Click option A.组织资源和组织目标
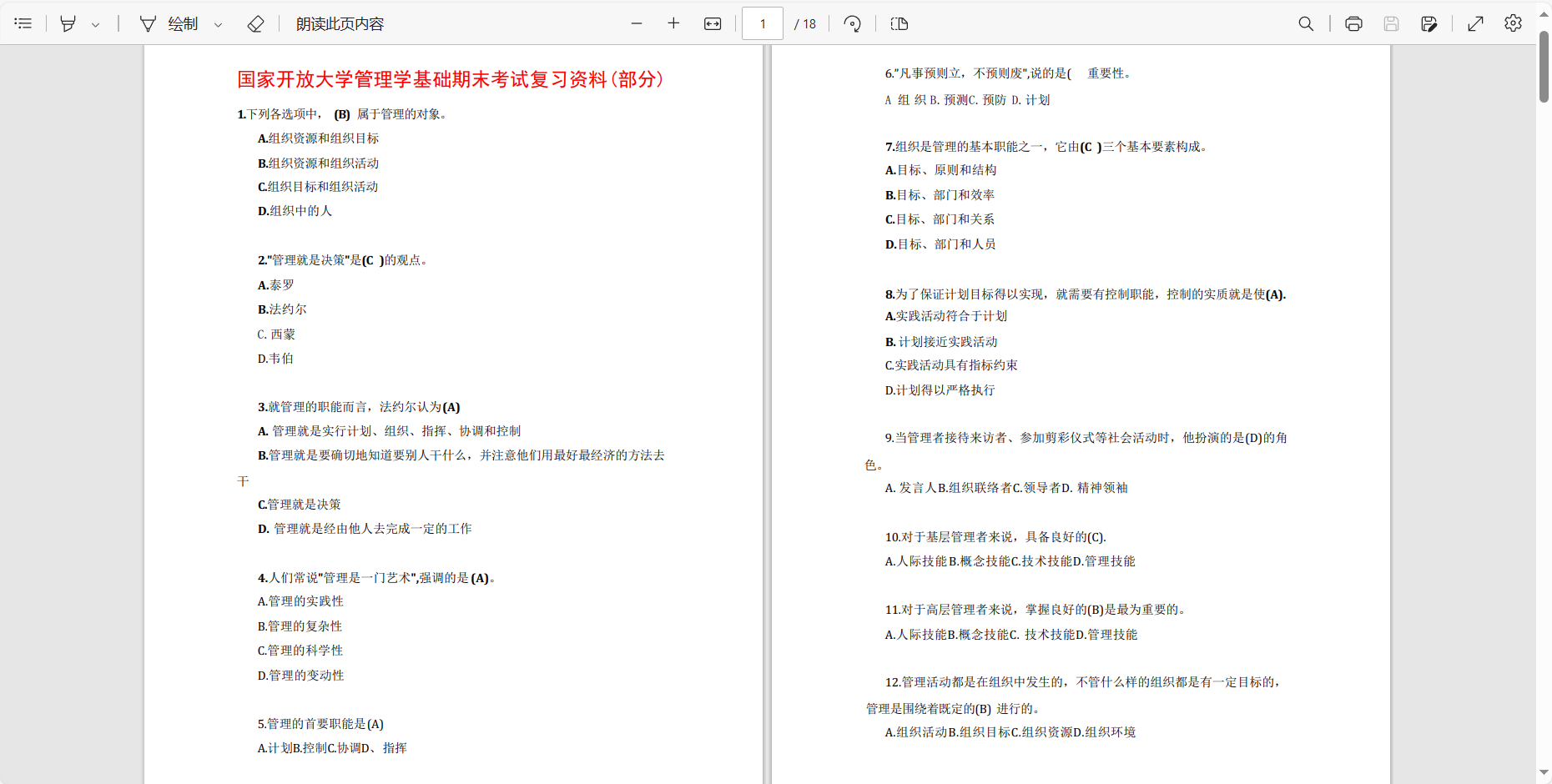This screenshot has width=1552, height=784. pos(318,138)
